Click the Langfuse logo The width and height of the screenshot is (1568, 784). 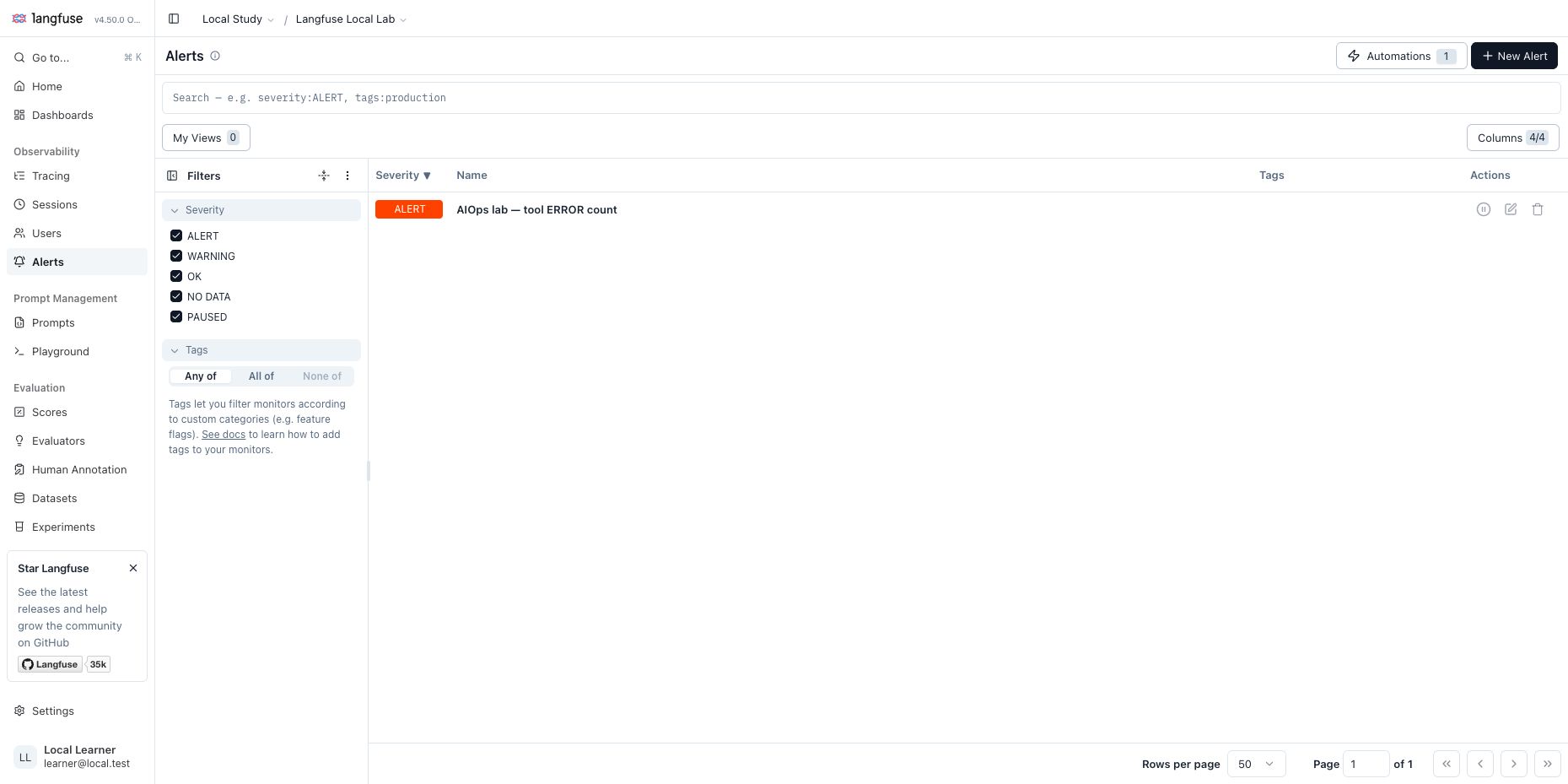click(47, 19)
